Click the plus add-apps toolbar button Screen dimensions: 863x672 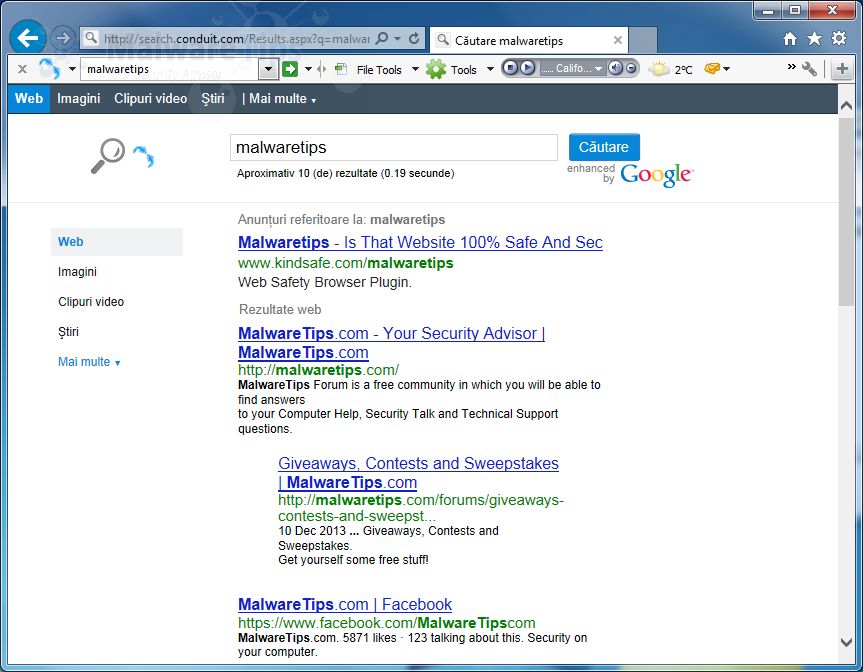(x=842, y=69)
